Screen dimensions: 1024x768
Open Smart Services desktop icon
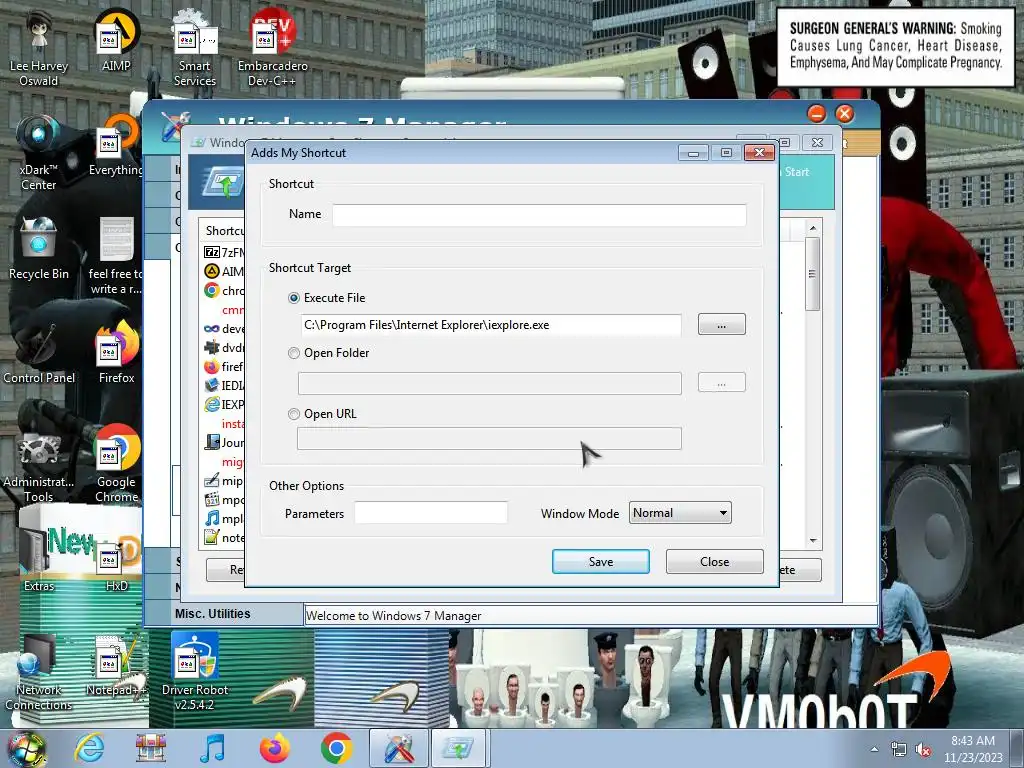pos(195,49)
